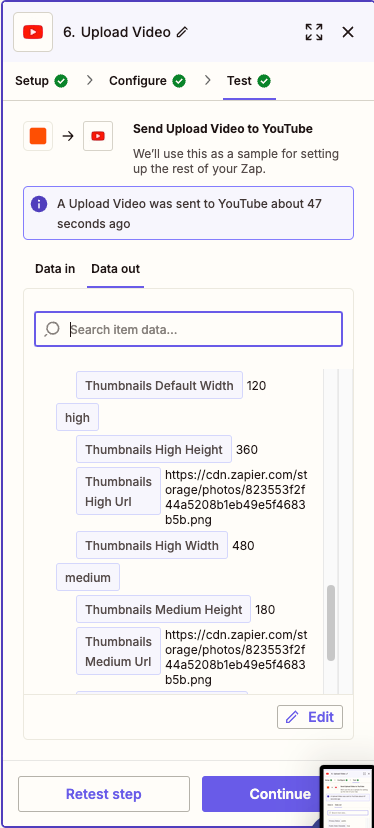374x828 pixels.
Task: Expand panel with the fullscreen arrows icon
Action: tap(314, 32)
